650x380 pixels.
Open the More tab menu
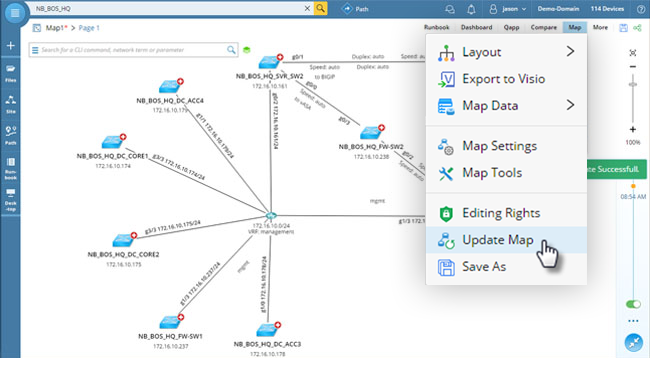(x=600, y=27)
